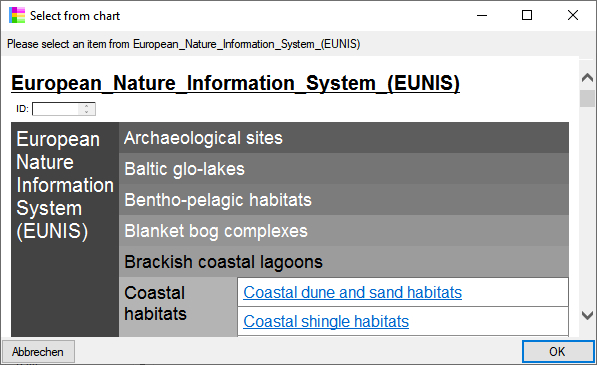Click the vertical scrollbar thumb
This screenshot has height=365, width=597.
tap(587, 99)
